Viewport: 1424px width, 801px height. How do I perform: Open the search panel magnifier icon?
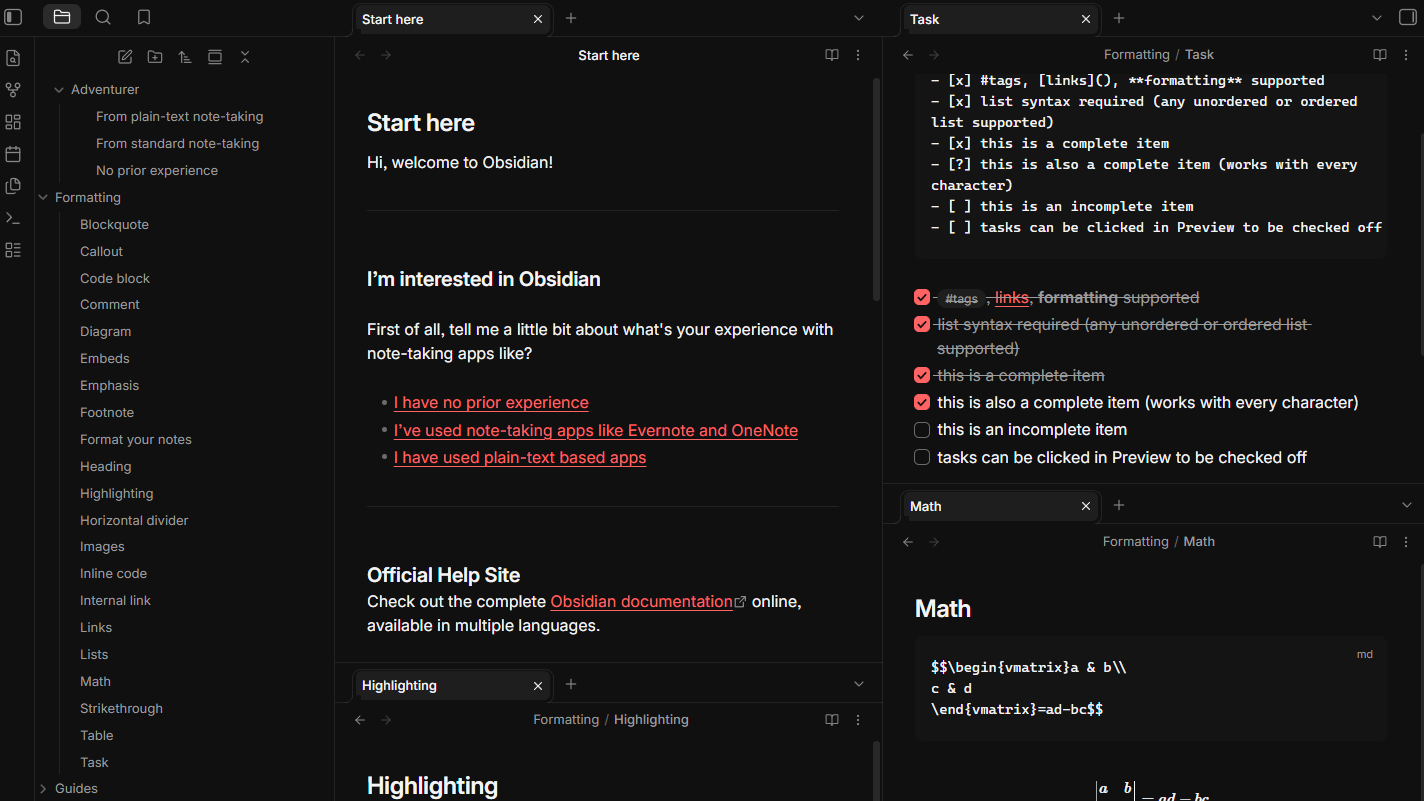[103, 17]
